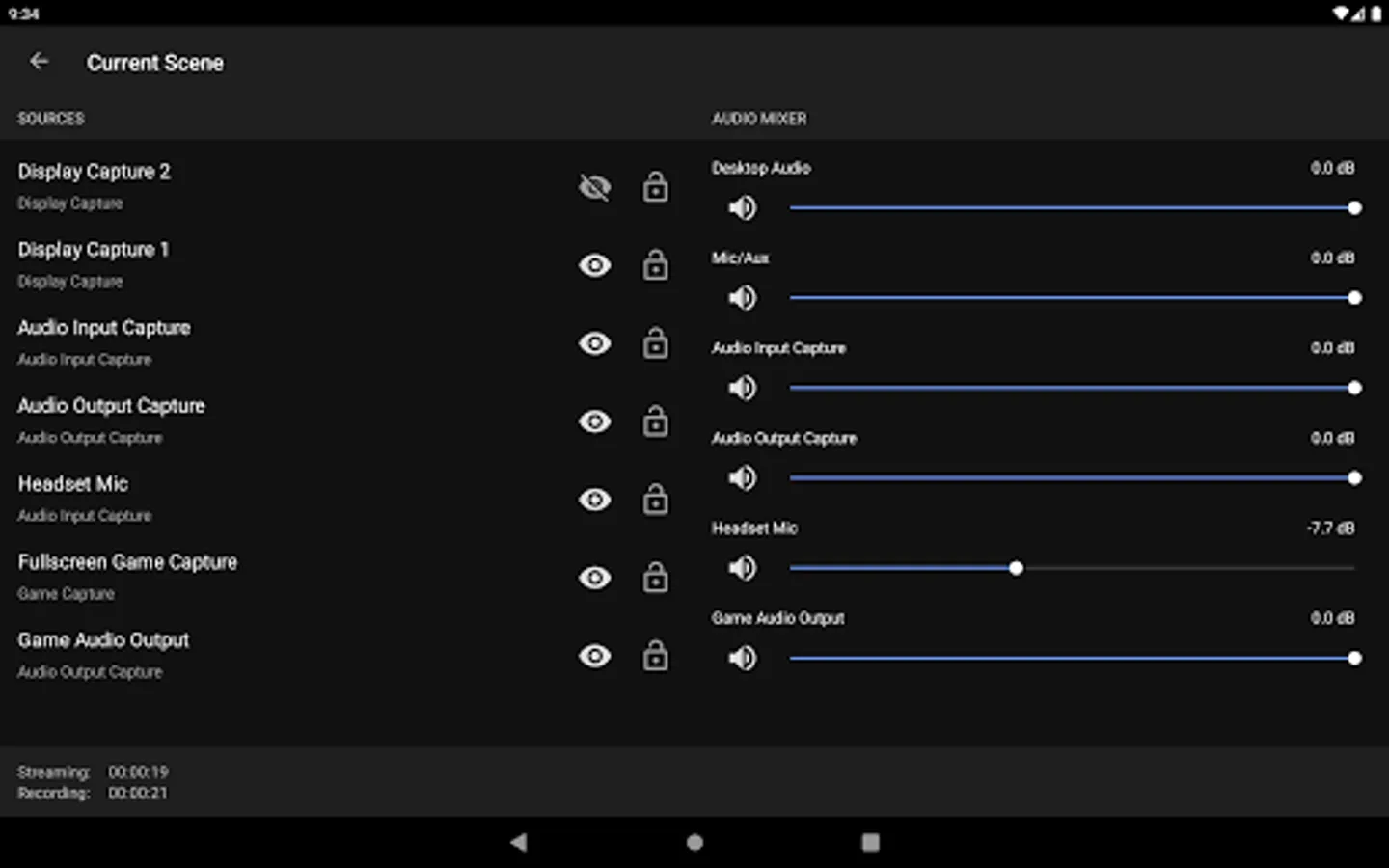Tap the Android home navigation button

point(694,842)
